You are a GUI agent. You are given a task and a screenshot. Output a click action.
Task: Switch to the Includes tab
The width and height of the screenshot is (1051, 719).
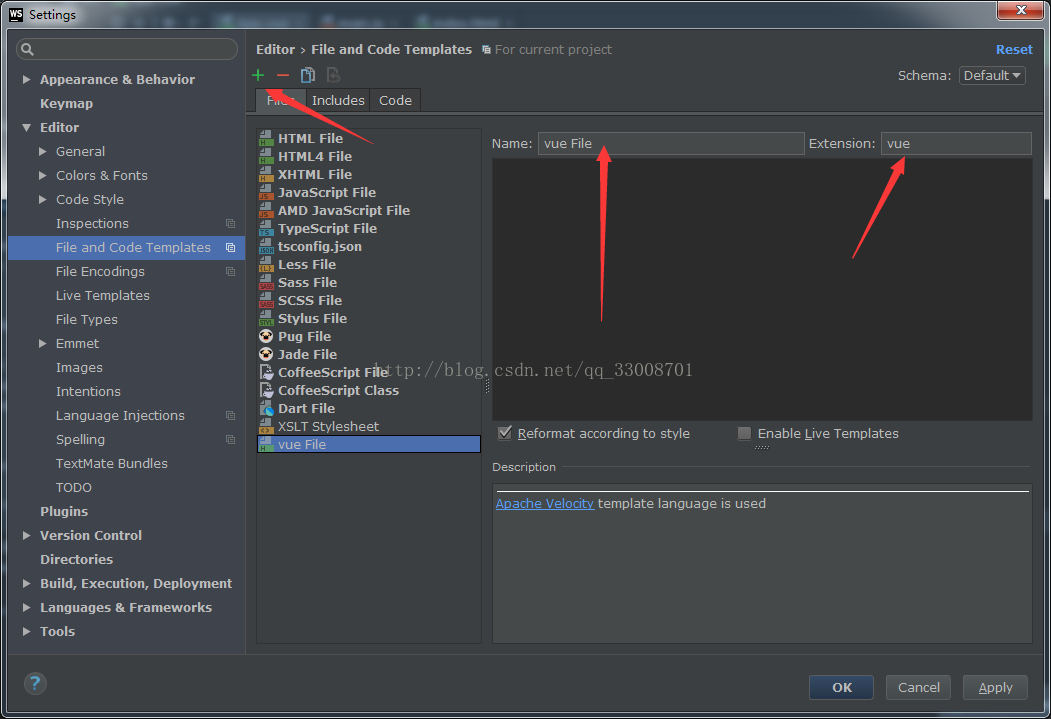click(338, 101)
